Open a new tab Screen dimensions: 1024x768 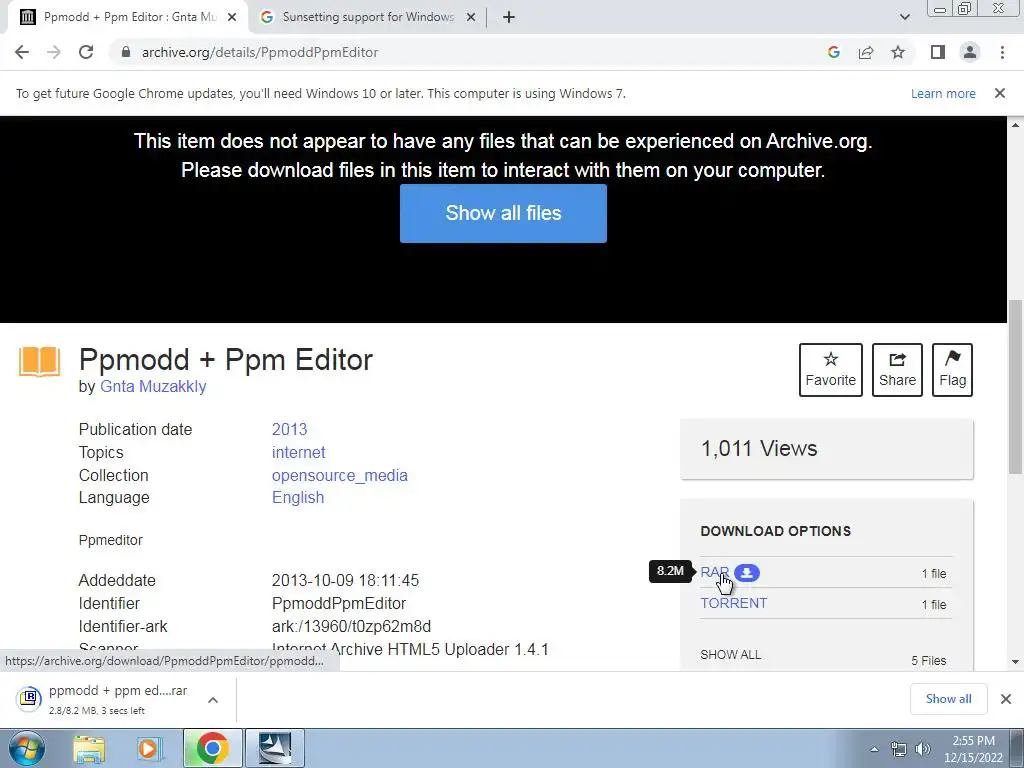click(x=509, y=17)
